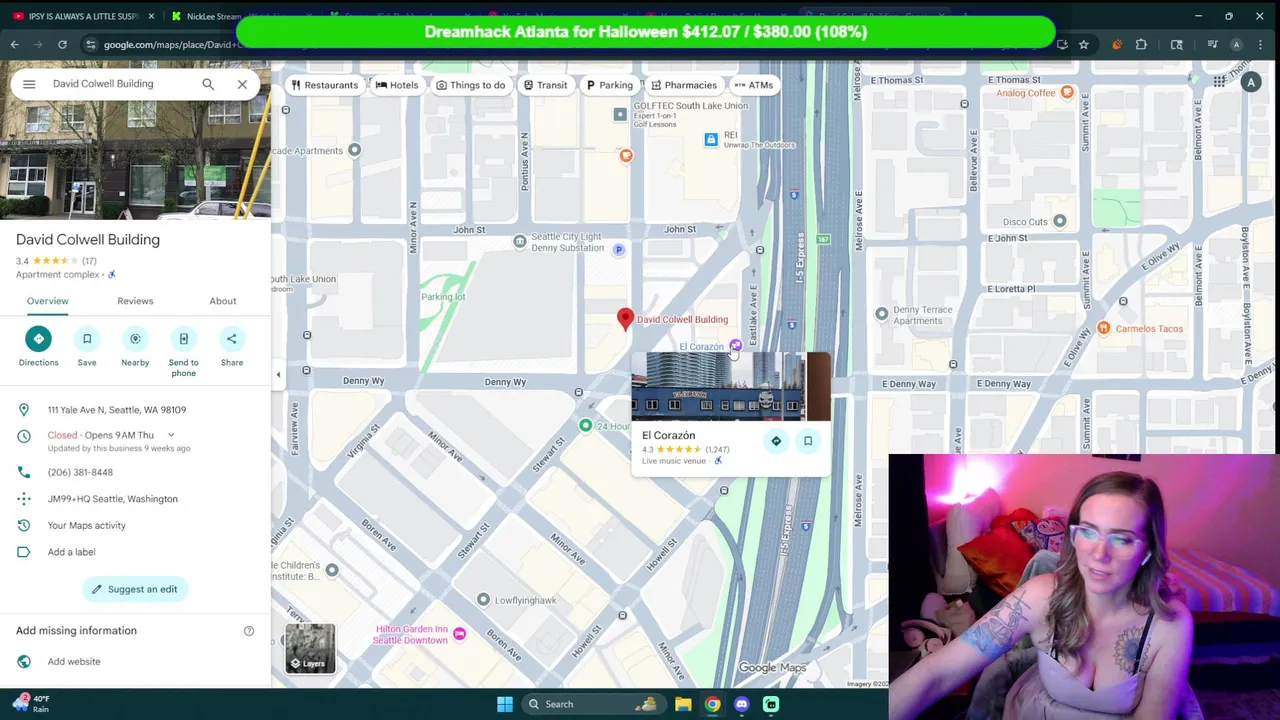Image resolution: width=1280 pixels, height=720 pixels.
Task: Click the Carmelos Tacos map marker
Action: pos(1103,329)
